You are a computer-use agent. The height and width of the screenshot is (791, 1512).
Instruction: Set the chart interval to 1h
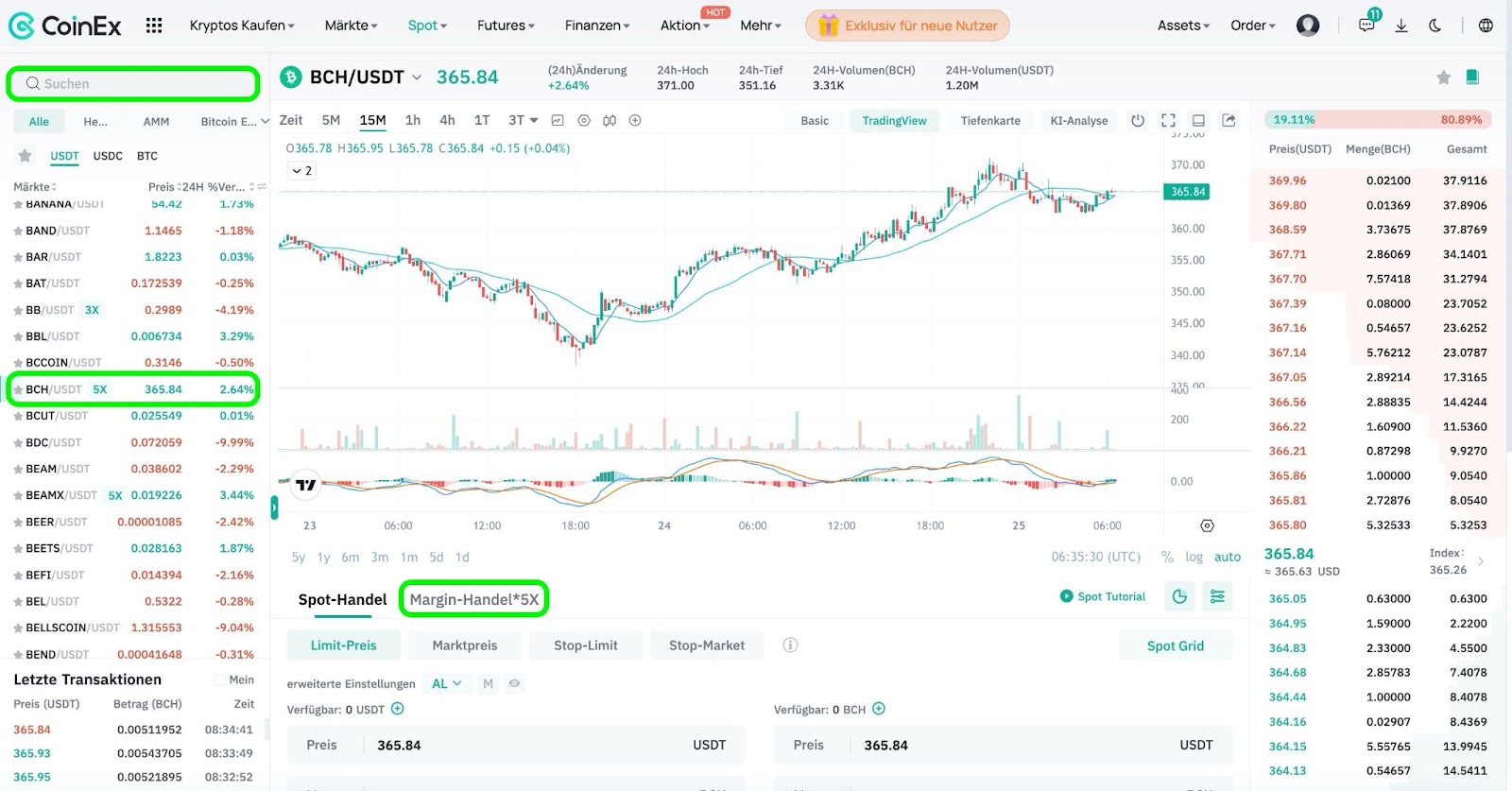tap(413, 120)
